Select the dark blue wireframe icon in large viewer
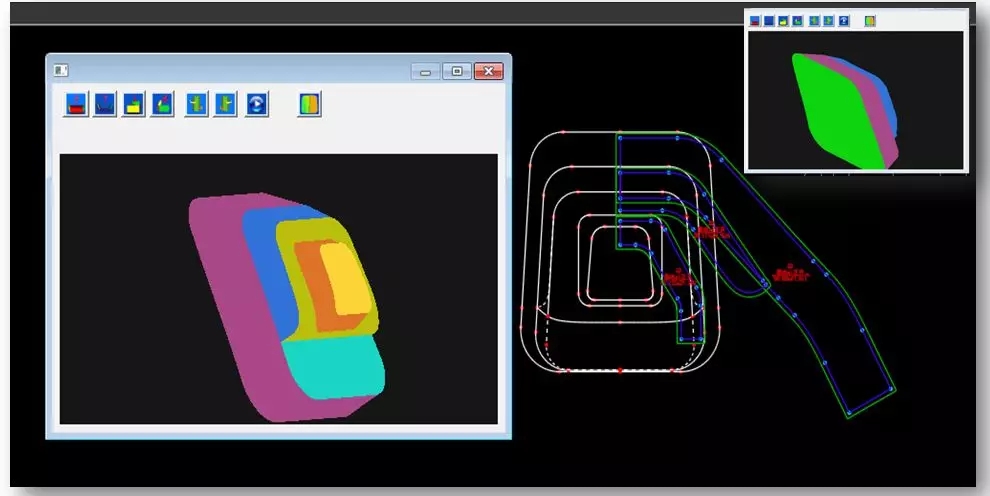The height and width of the screenshot is (496, 990). click(104, 104)
